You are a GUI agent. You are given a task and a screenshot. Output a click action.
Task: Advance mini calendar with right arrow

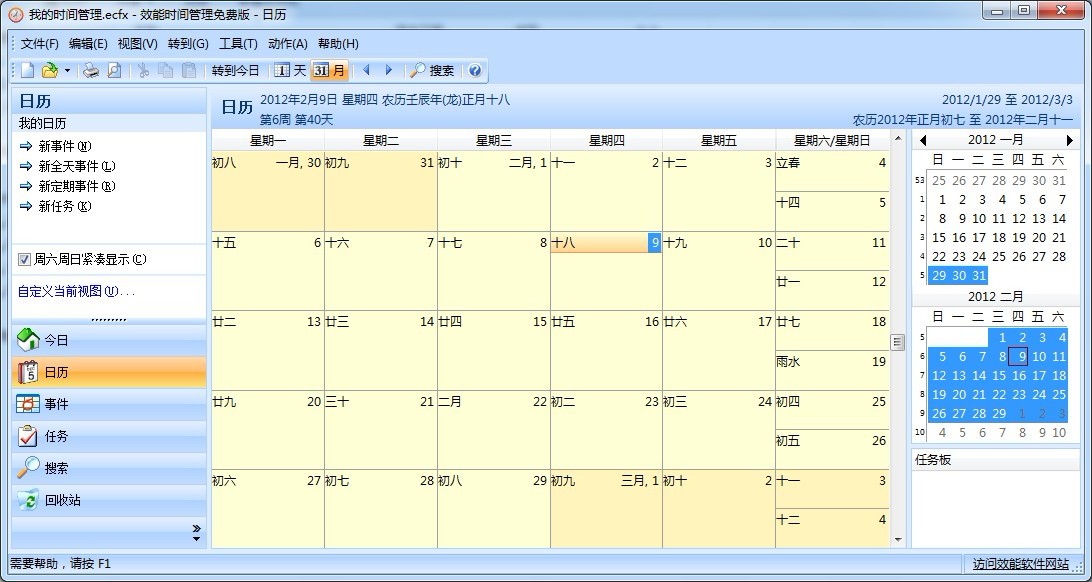pos(1069,141)
